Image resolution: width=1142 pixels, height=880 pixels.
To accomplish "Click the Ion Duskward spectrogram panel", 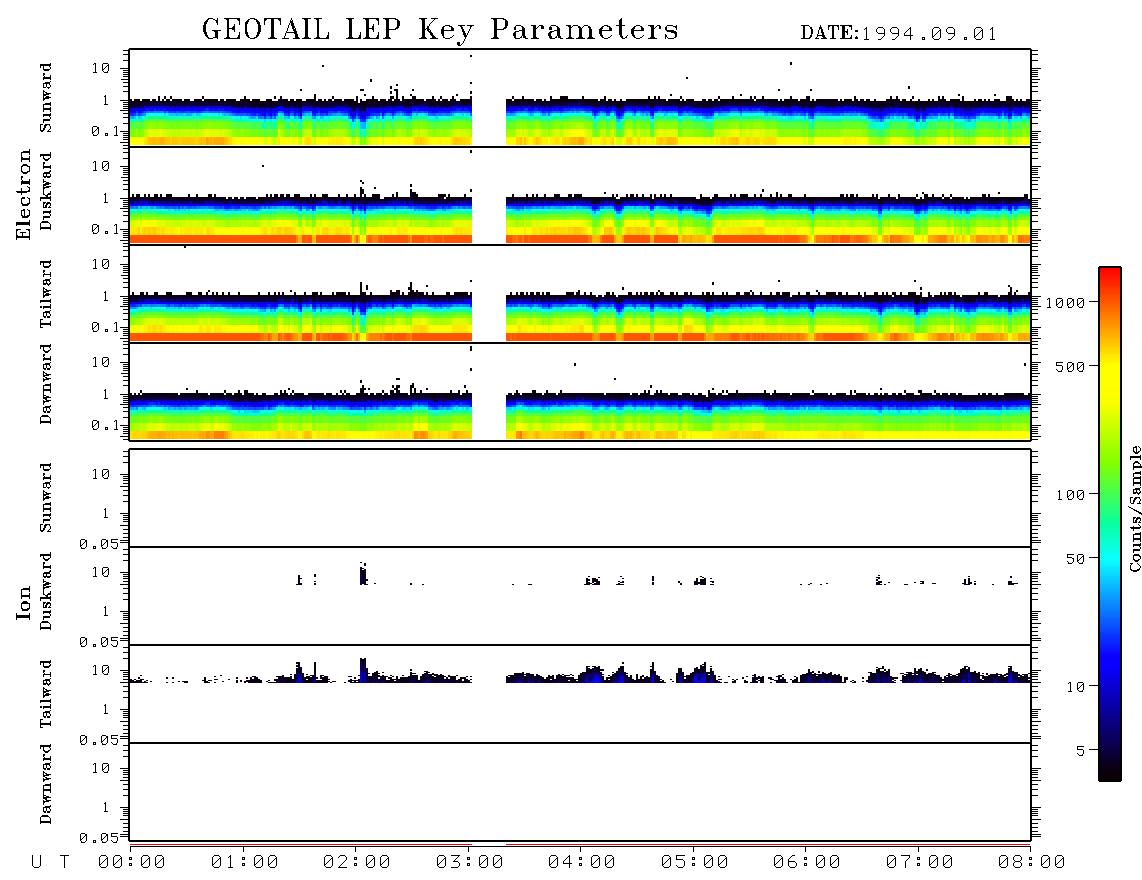I will [x=580, y=596].
